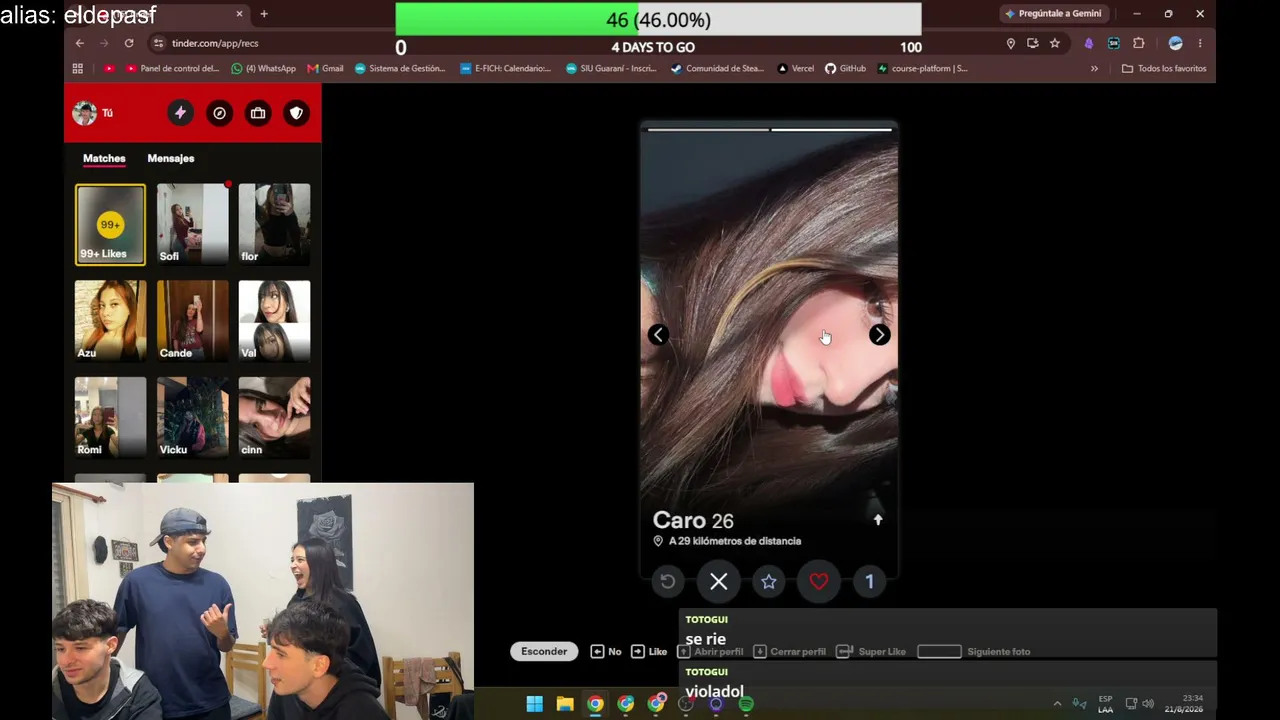Open the match with Cande
This screenshot has height=720, width=1280.
(192, 321)
